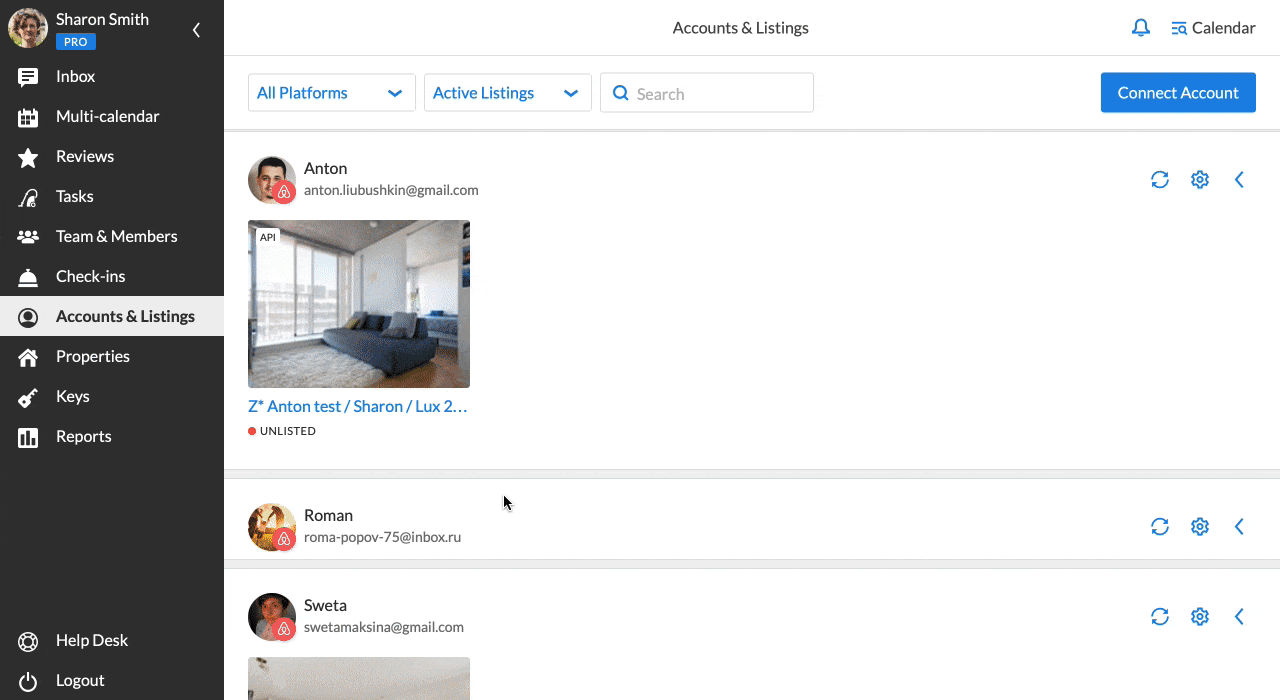Click the Inbox chat icon

[x=28, y=77]
